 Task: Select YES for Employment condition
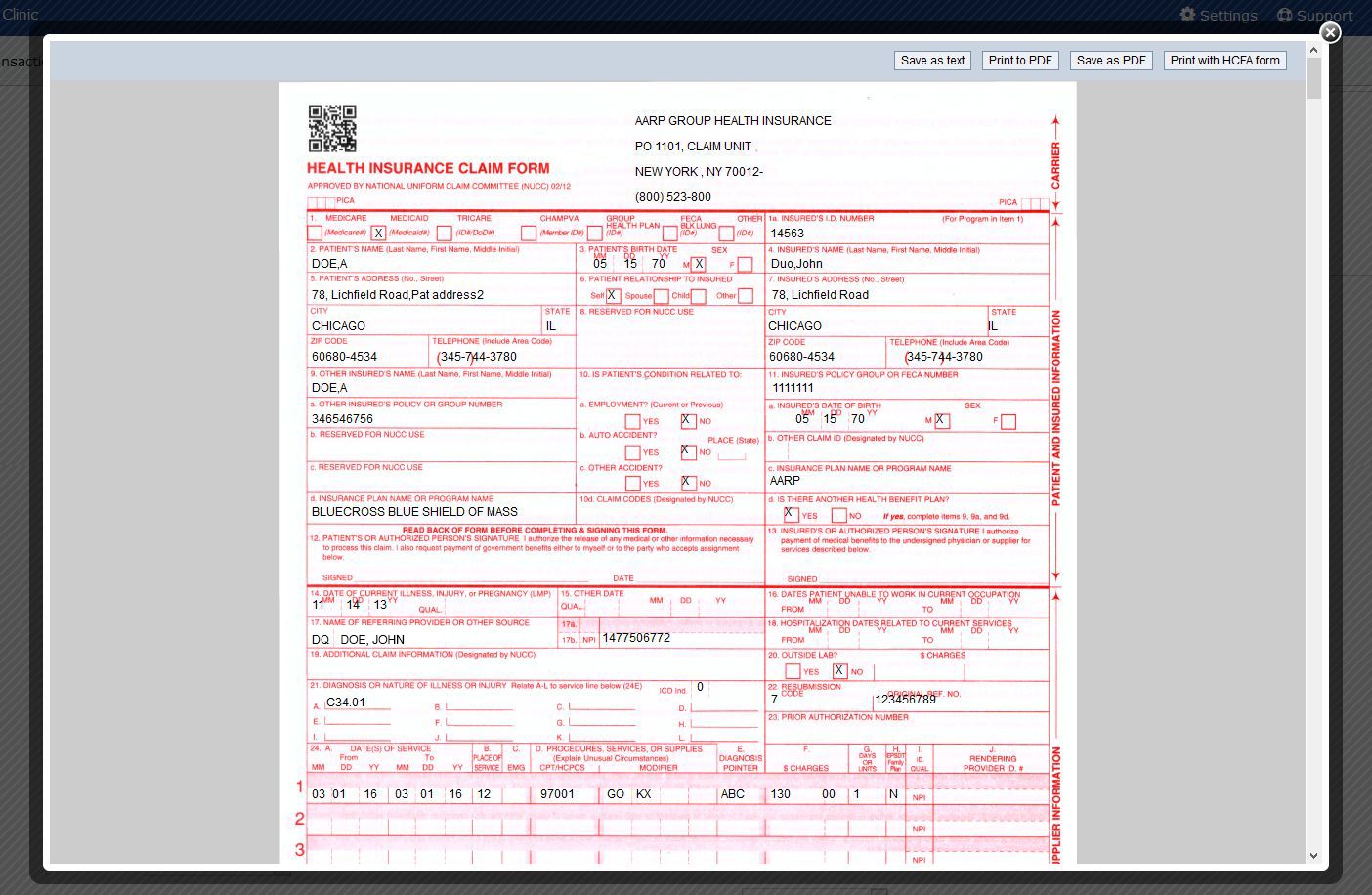pyautogui.click(x=632, y=421)
